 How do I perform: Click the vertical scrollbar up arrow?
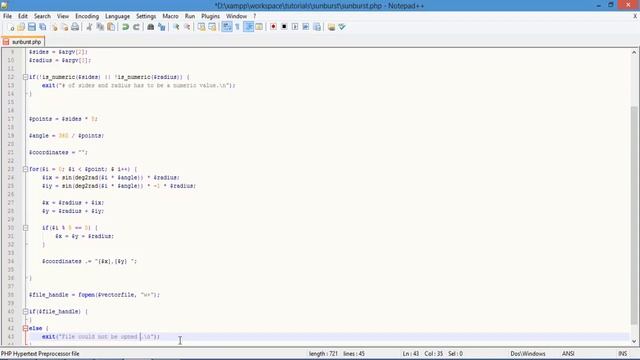pos(634,52)
